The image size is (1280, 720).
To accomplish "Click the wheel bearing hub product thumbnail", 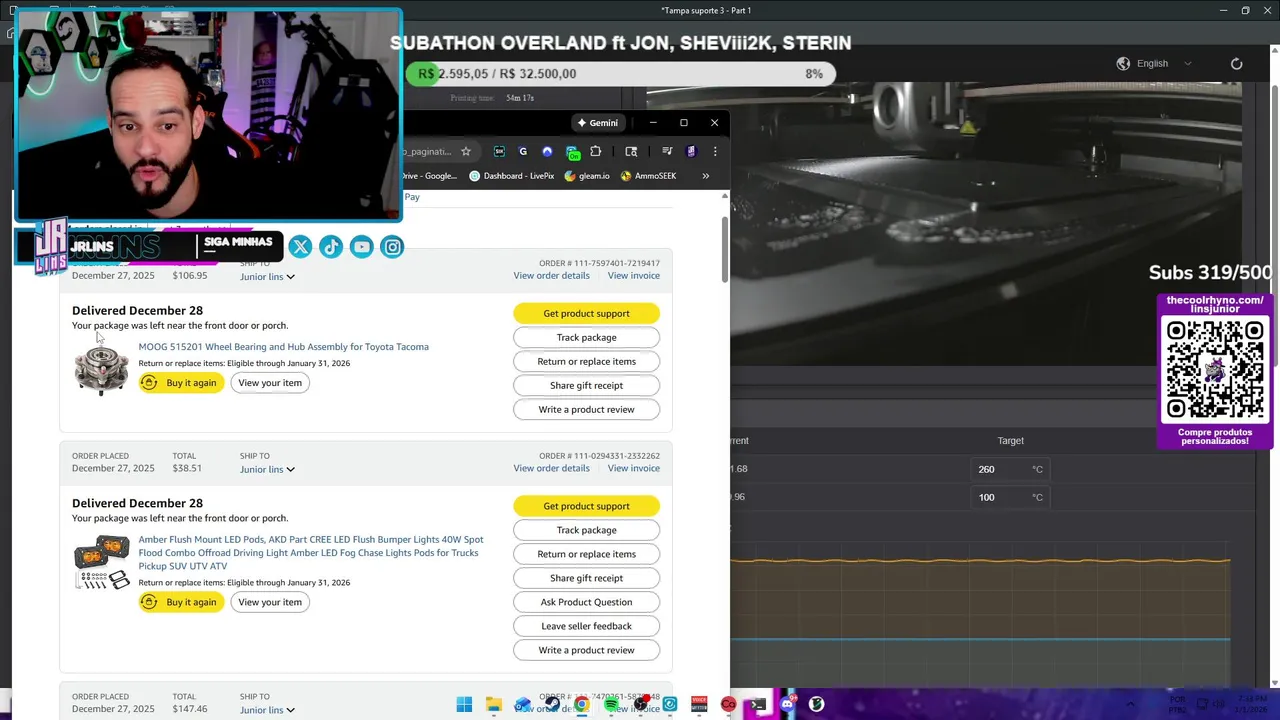I will point(101,370).
